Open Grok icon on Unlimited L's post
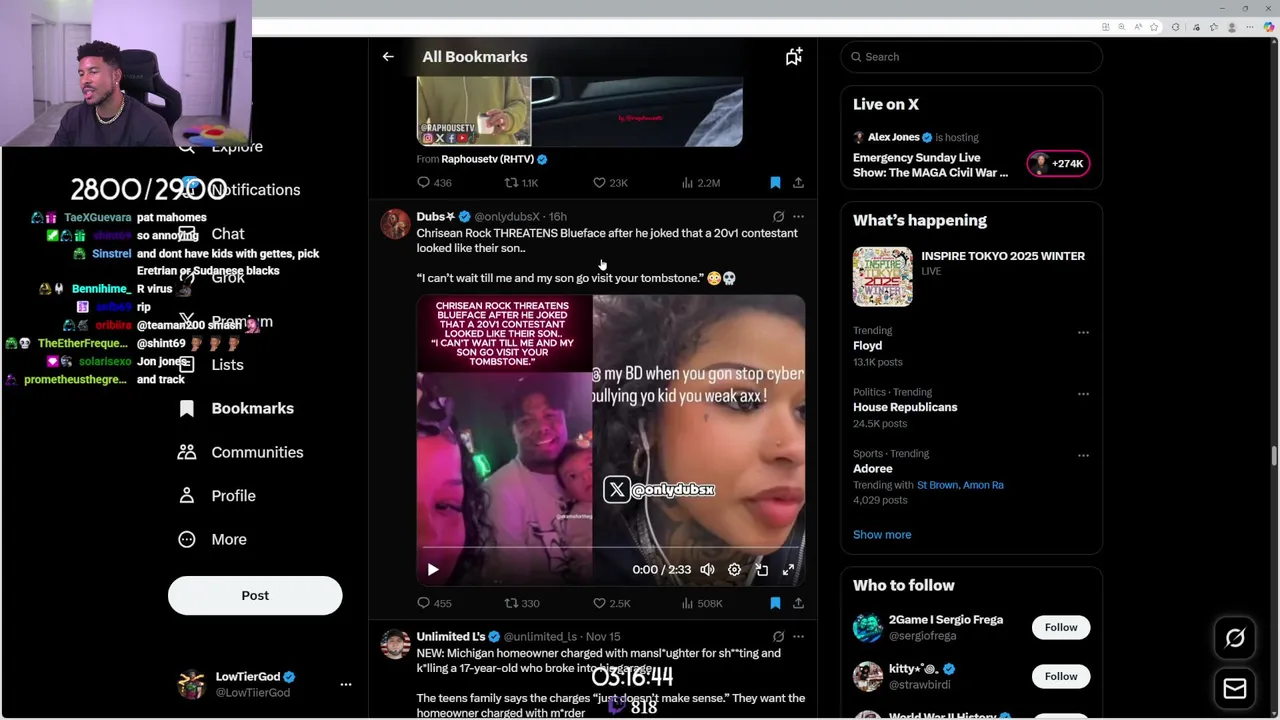The image size is (1280, 720). point(778,636)
